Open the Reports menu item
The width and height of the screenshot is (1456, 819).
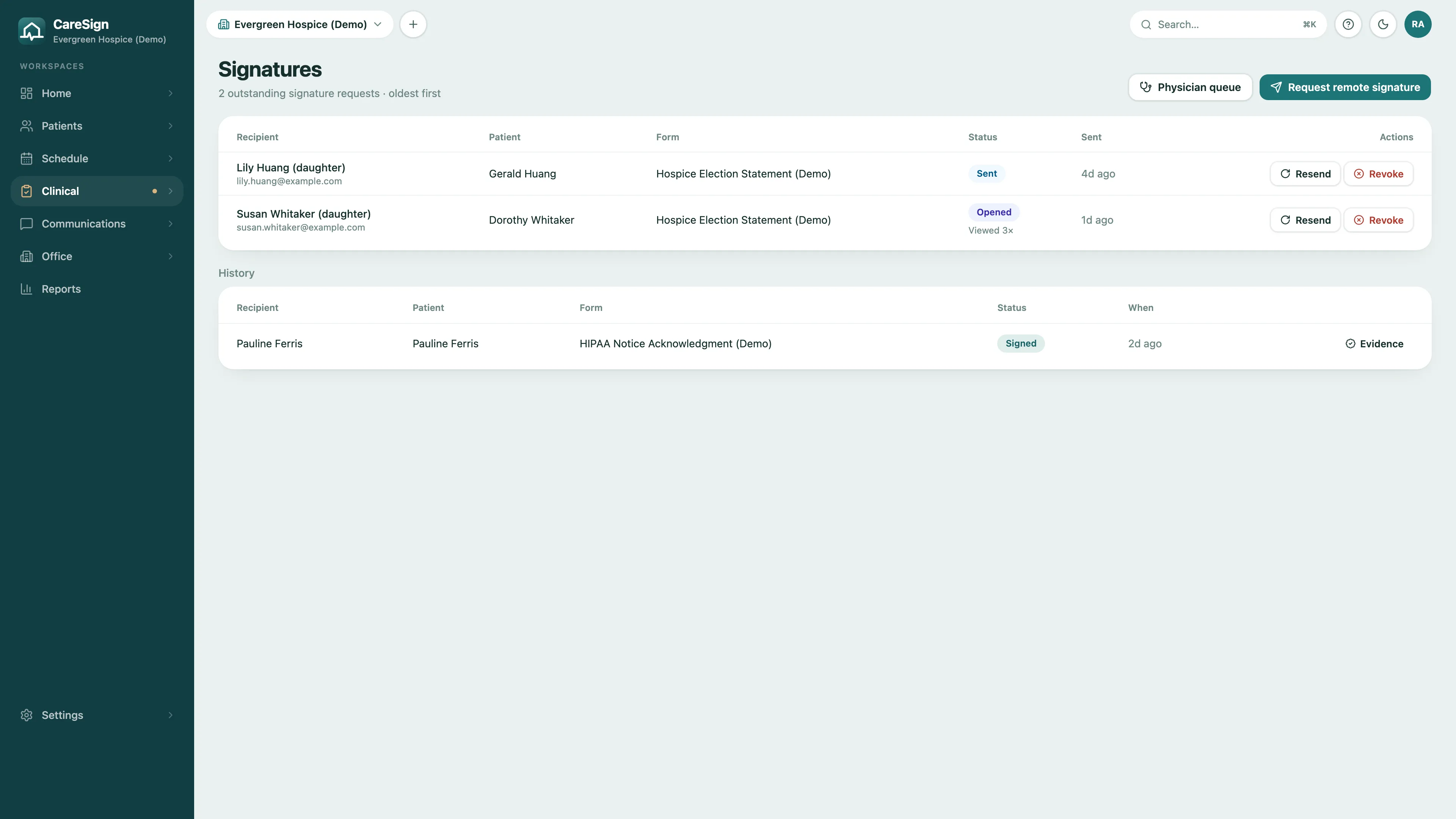click(x=97, y=289)
